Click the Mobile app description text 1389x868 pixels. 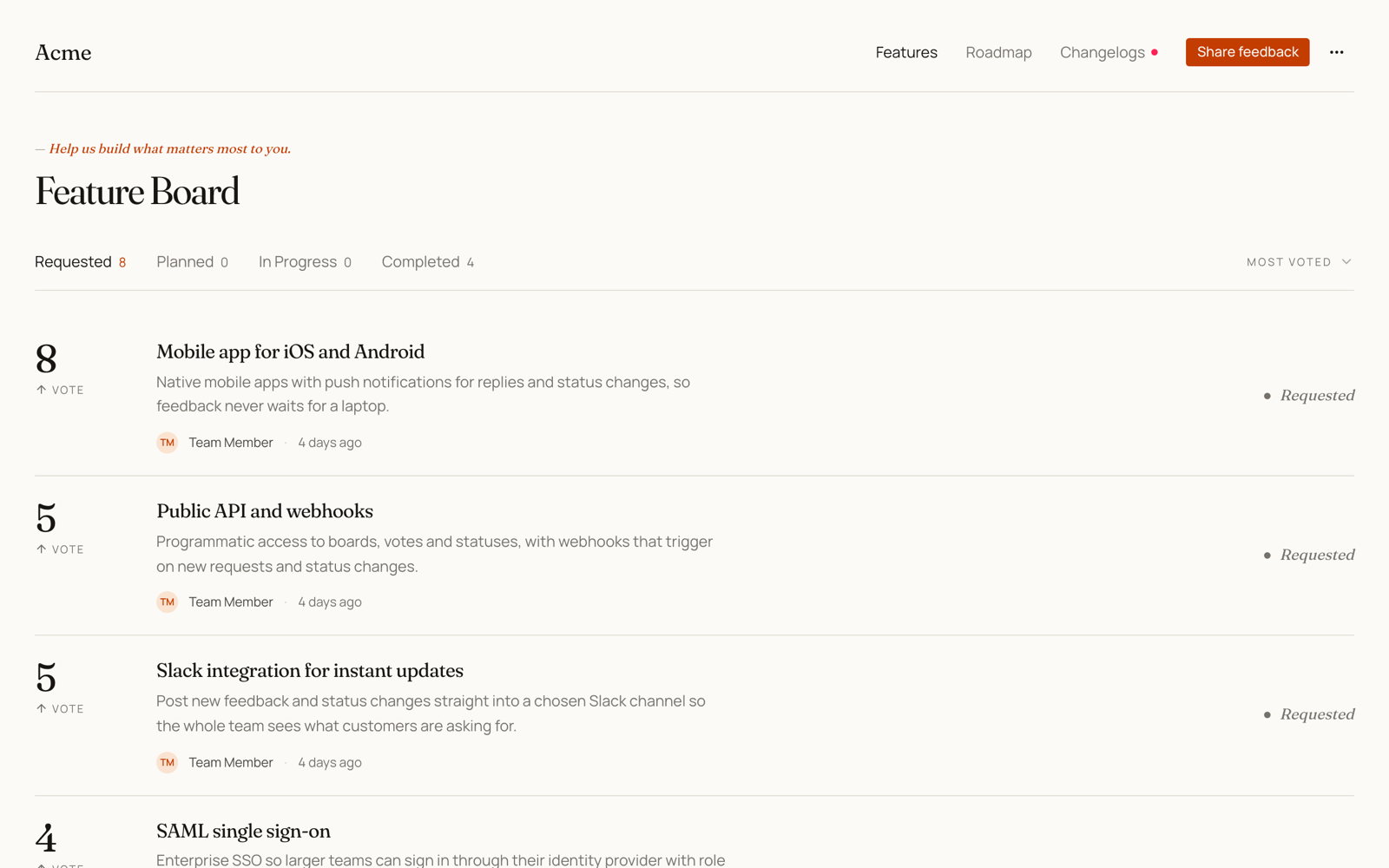click(423, 394)
